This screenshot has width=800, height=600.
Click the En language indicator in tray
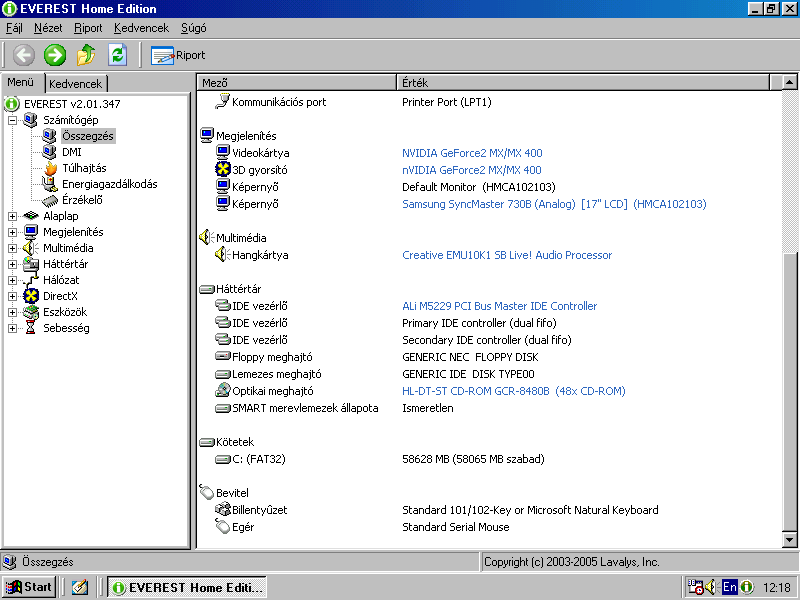[729, 587]
